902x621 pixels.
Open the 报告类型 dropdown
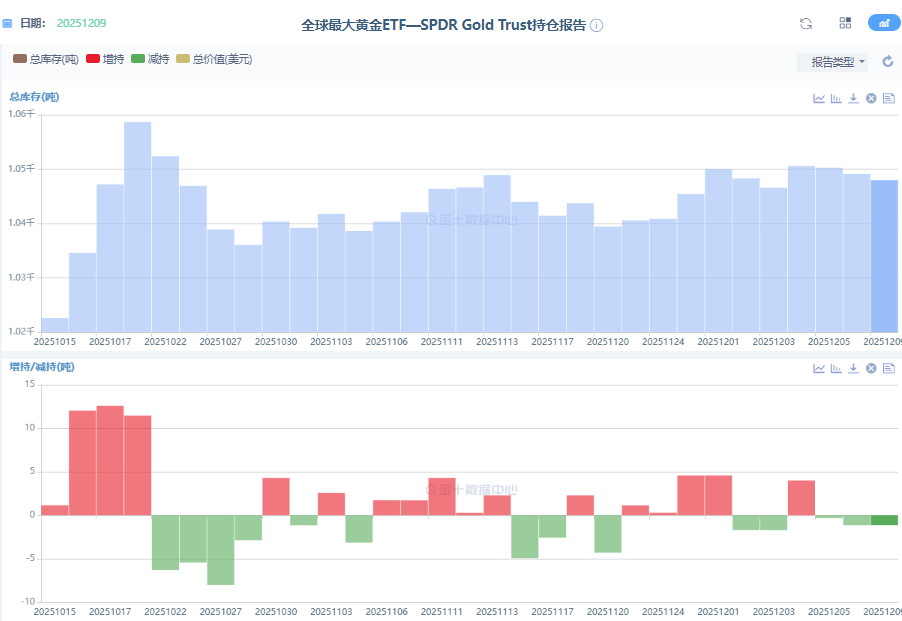pyautogui.click(x=832, y=62)
